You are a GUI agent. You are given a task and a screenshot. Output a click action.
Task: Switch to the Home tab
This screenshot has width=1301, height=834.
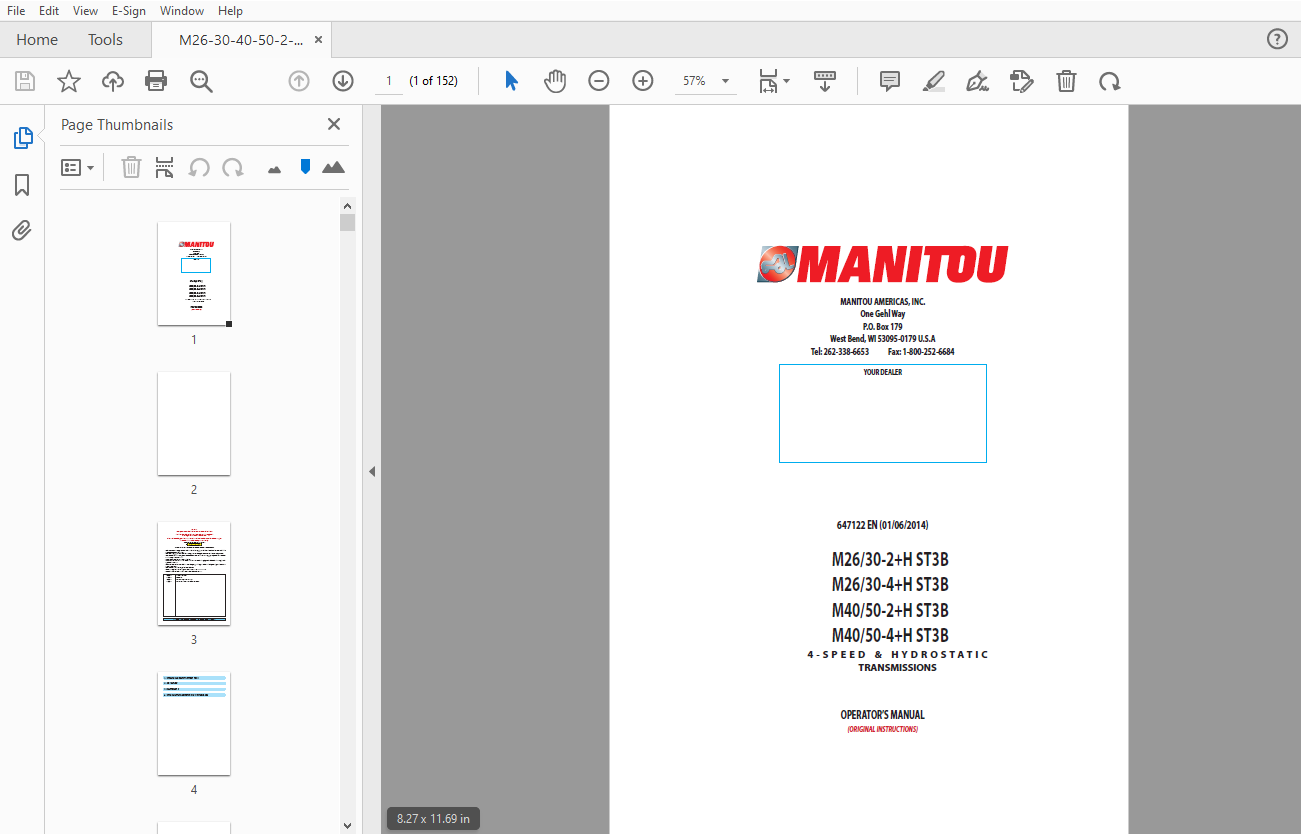[x=37, y=40]
